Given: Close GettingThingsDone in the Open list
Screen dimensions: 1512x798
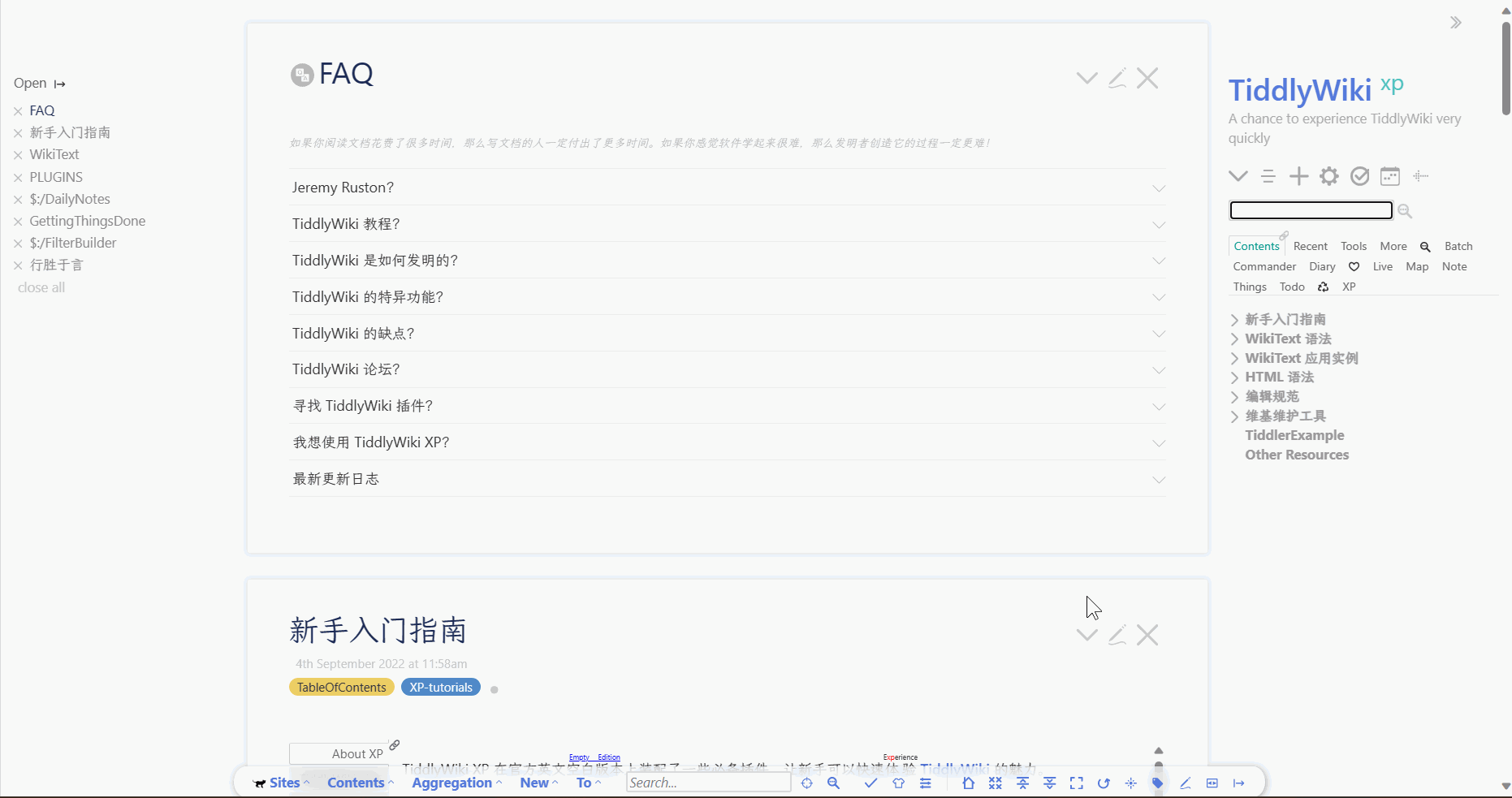Looking at the screenshot, I should pos(18,222).
